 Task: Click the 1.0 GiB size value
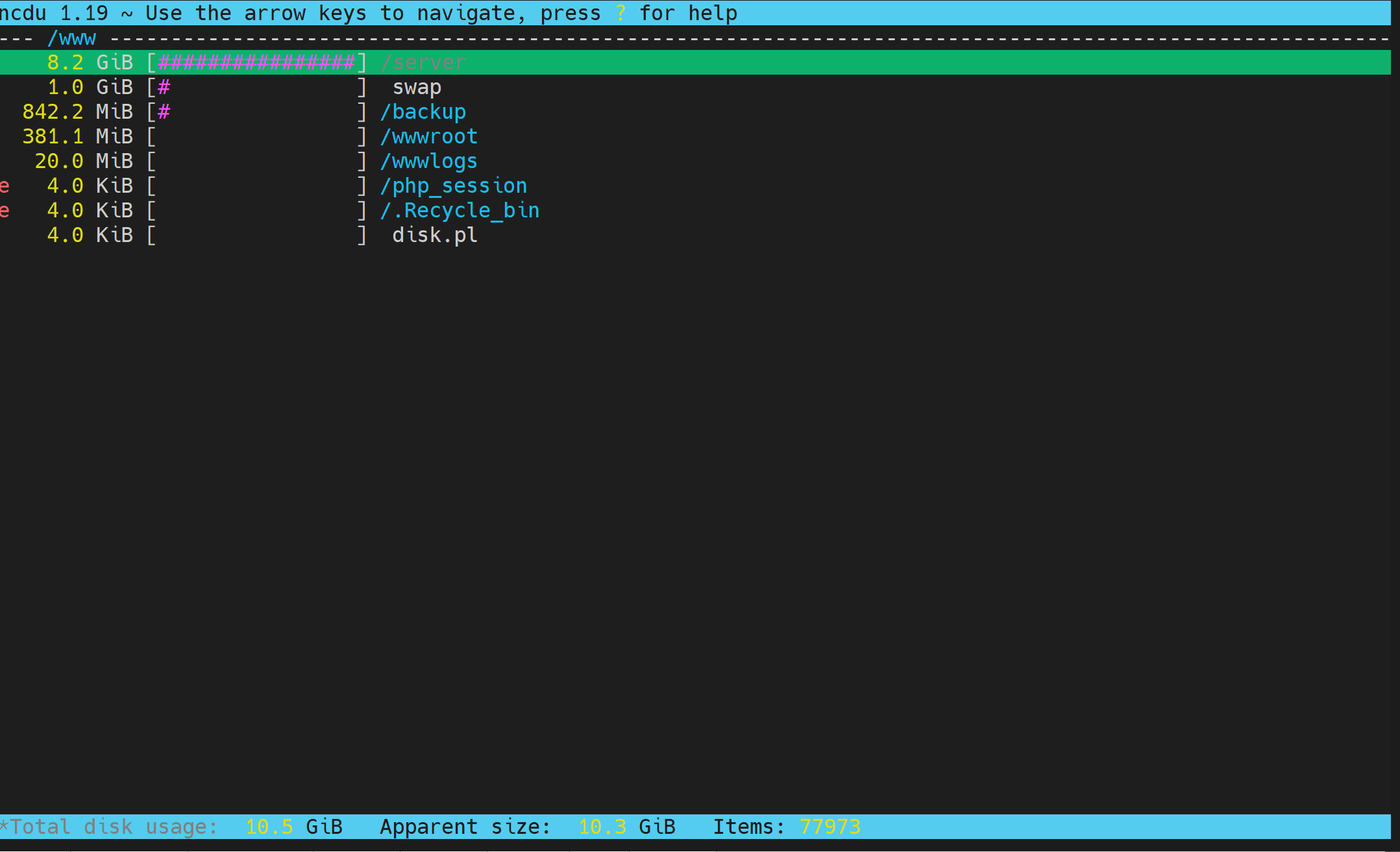[x=90, y=87]
